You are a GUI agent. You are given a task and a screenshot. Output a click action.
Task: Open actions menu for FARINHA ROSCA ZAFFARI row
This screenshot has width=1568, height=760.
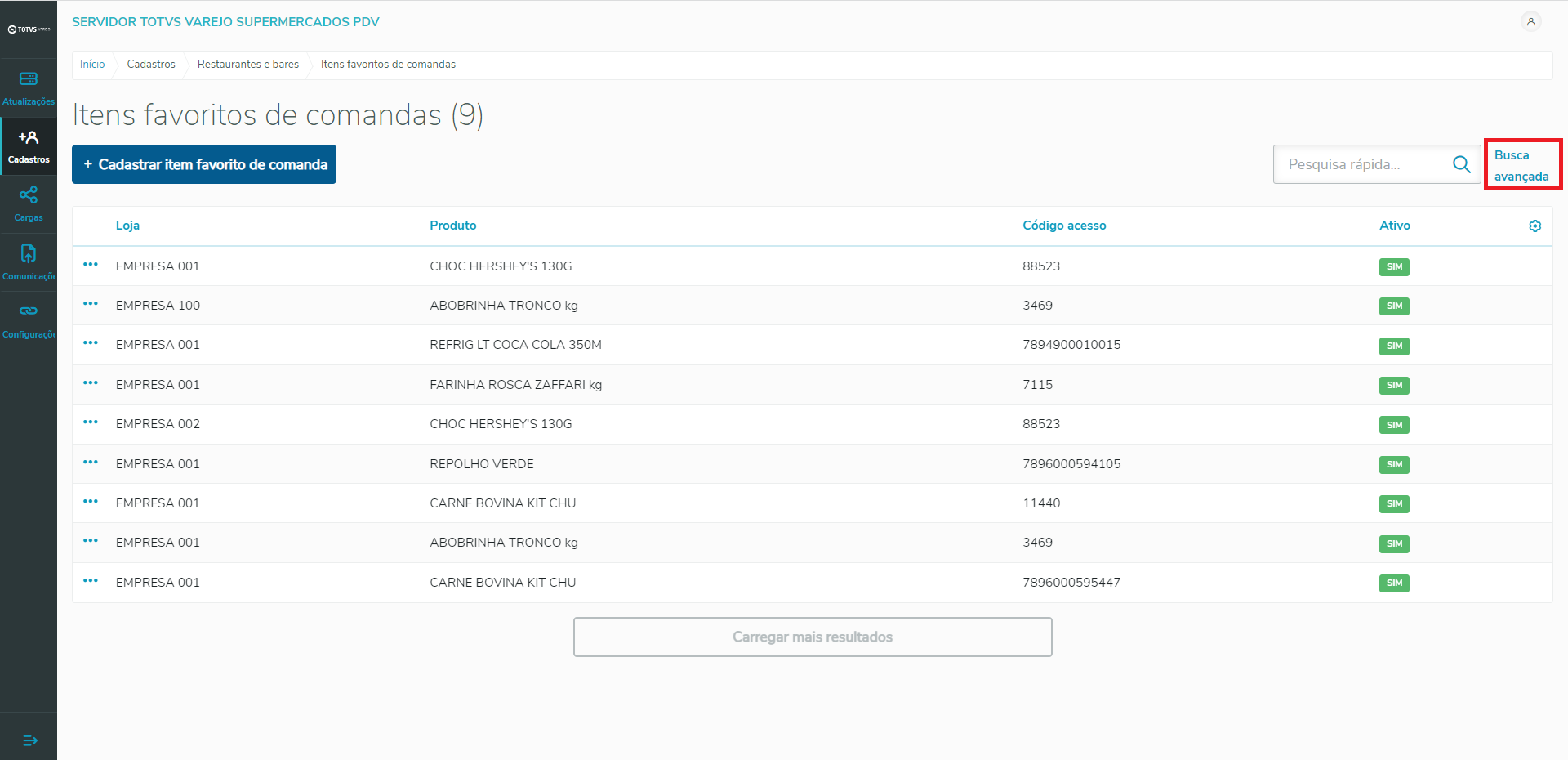pyautogui.click(x=91, y=383)
